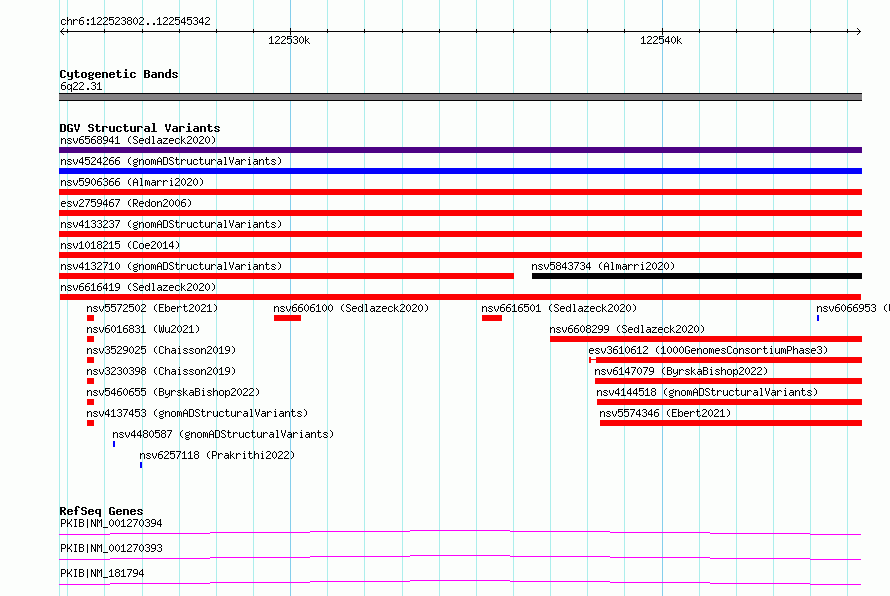Click nsv4480587 (gnomADStructuralVariants) label
The image size is (890, 596).
[x=223, y=434]
